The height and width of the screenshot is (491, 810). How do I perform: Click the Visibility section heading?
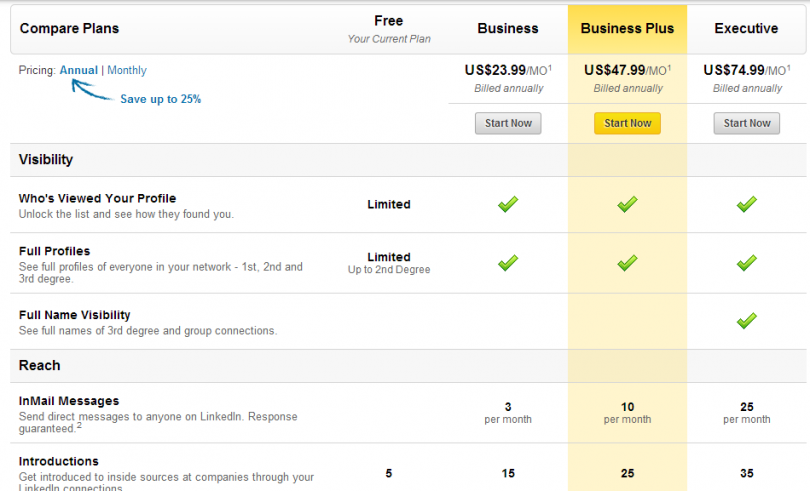[46, 159]
